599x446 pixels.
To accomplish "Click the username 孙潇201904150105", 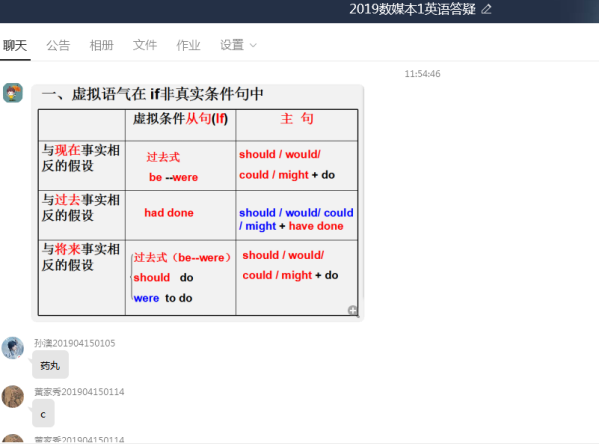I will 74,343.
